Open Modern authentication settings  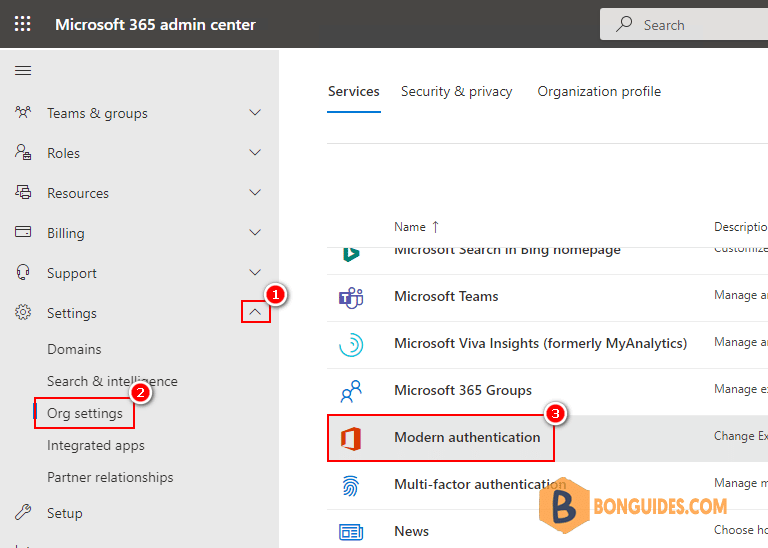coord(467,437)
